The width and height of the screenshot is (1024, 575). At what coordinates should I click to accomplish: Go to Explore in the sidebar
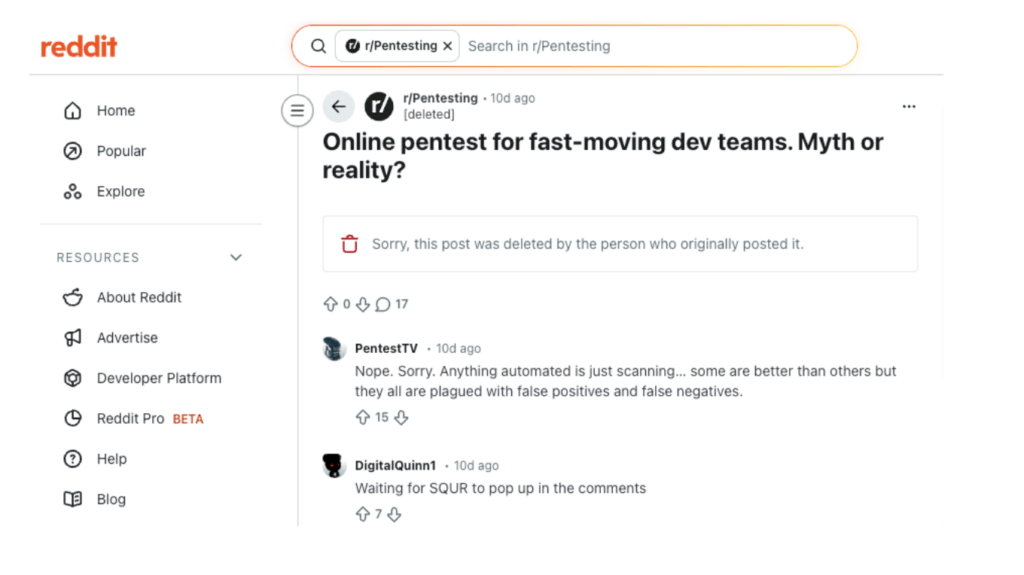[x=120, y=191]
